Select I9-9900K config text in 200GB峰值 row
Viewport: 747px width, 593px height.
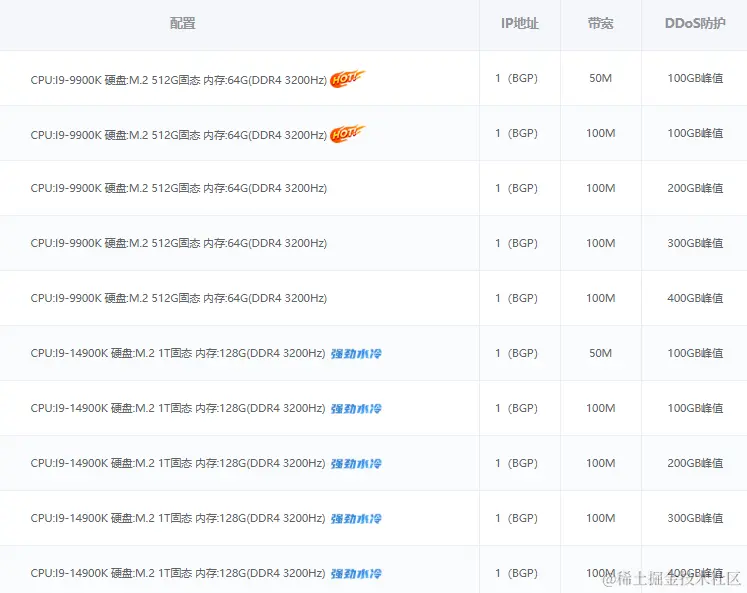[x=179, y=188]
